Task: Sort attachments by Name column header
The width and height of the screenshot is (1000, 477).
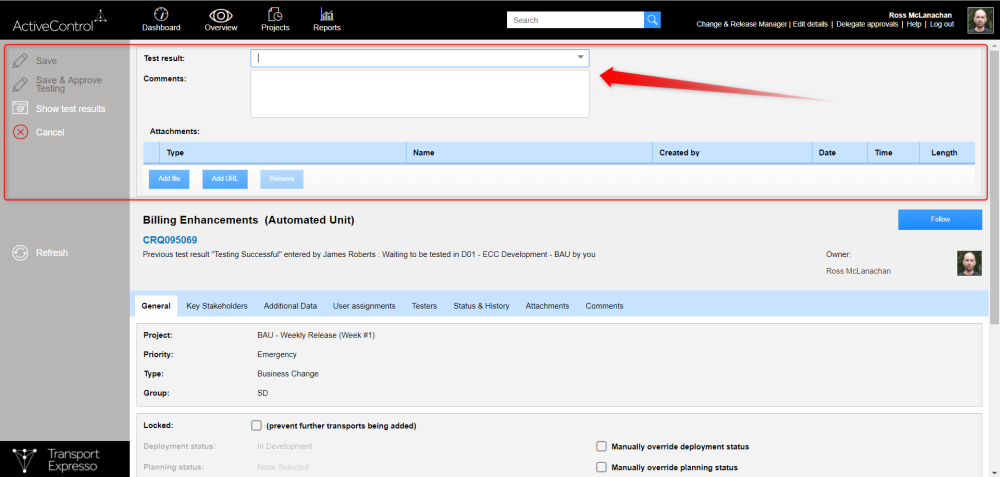Action: point(529,153)
